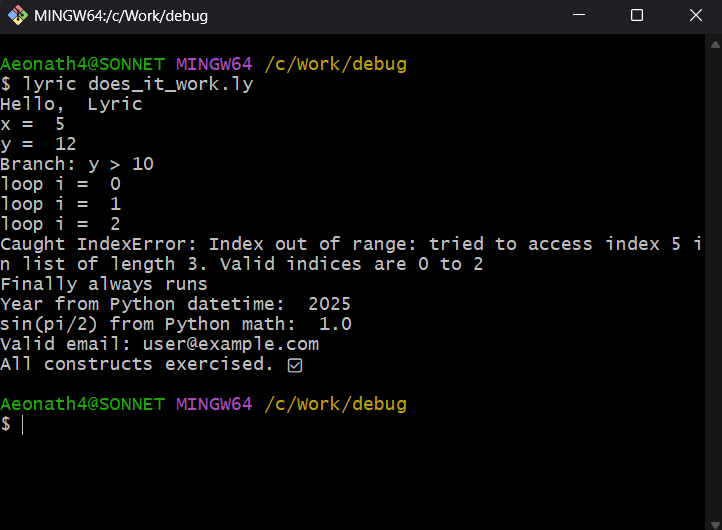This screenshot has width=722, height=530.
Task: Click the yellow /c/Work/debug path in top prompt
Action: click(x=335, y=64)
